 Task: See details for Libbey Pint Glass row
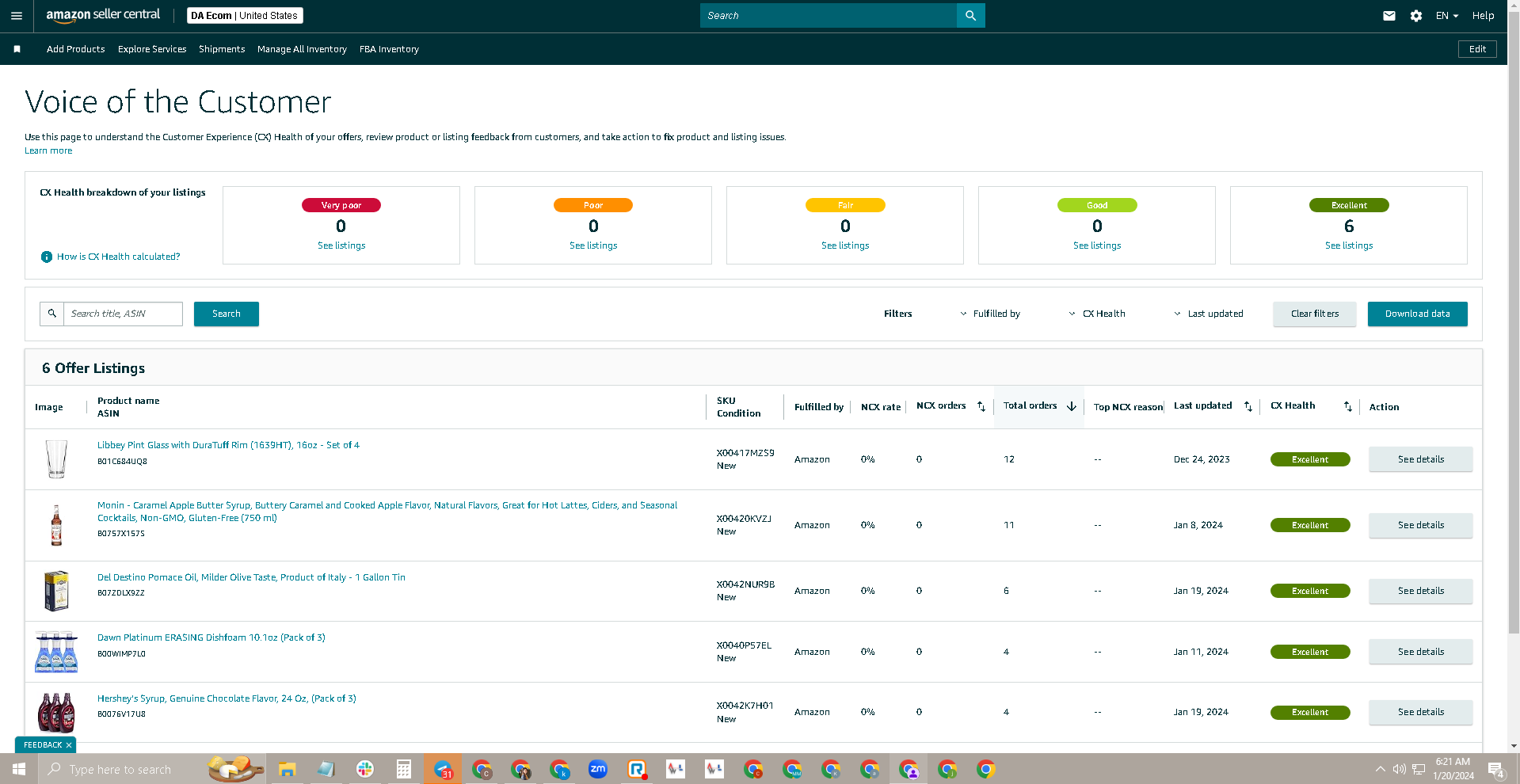tap(1421, 459)
